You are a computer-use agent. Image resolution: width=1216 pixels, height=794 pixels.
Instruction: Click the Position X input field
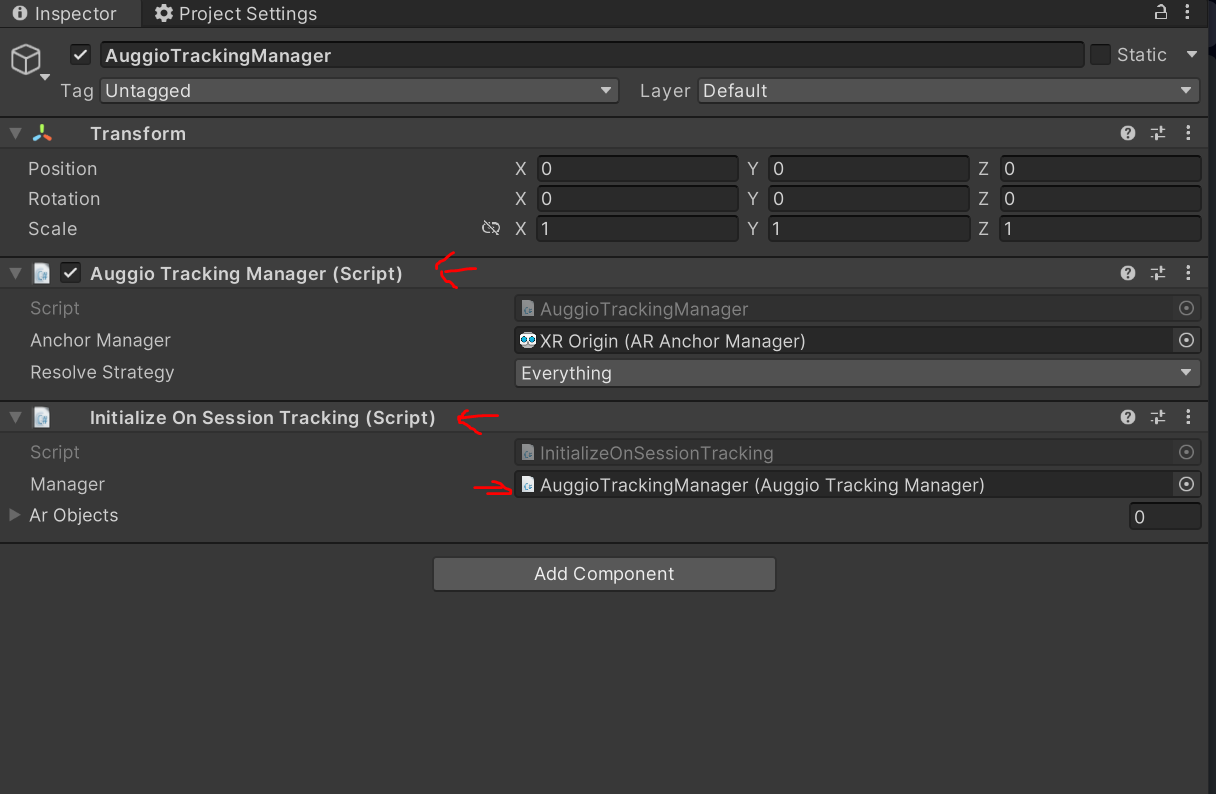[637, 169]
